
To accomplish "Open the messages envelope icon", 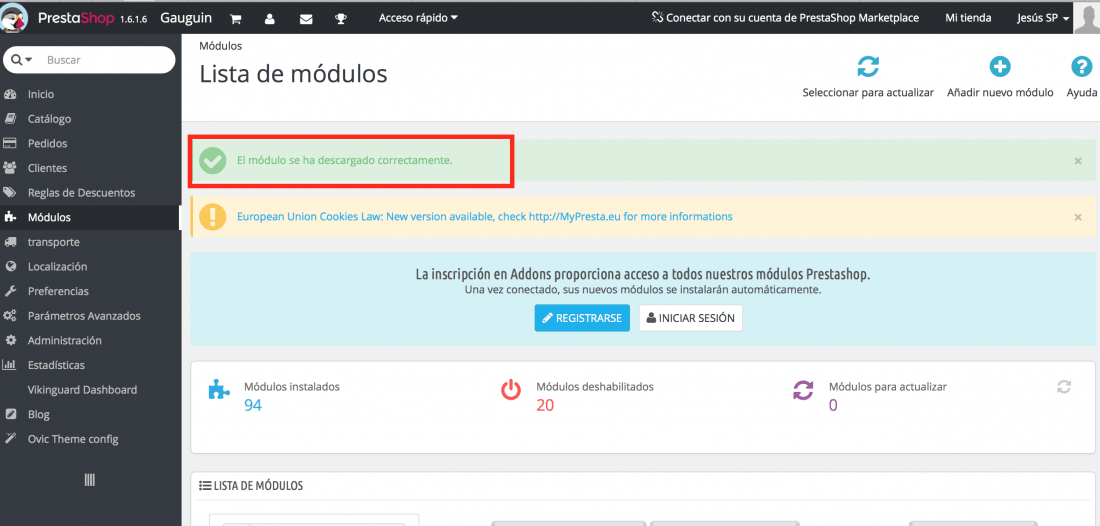I will (306, 19).
